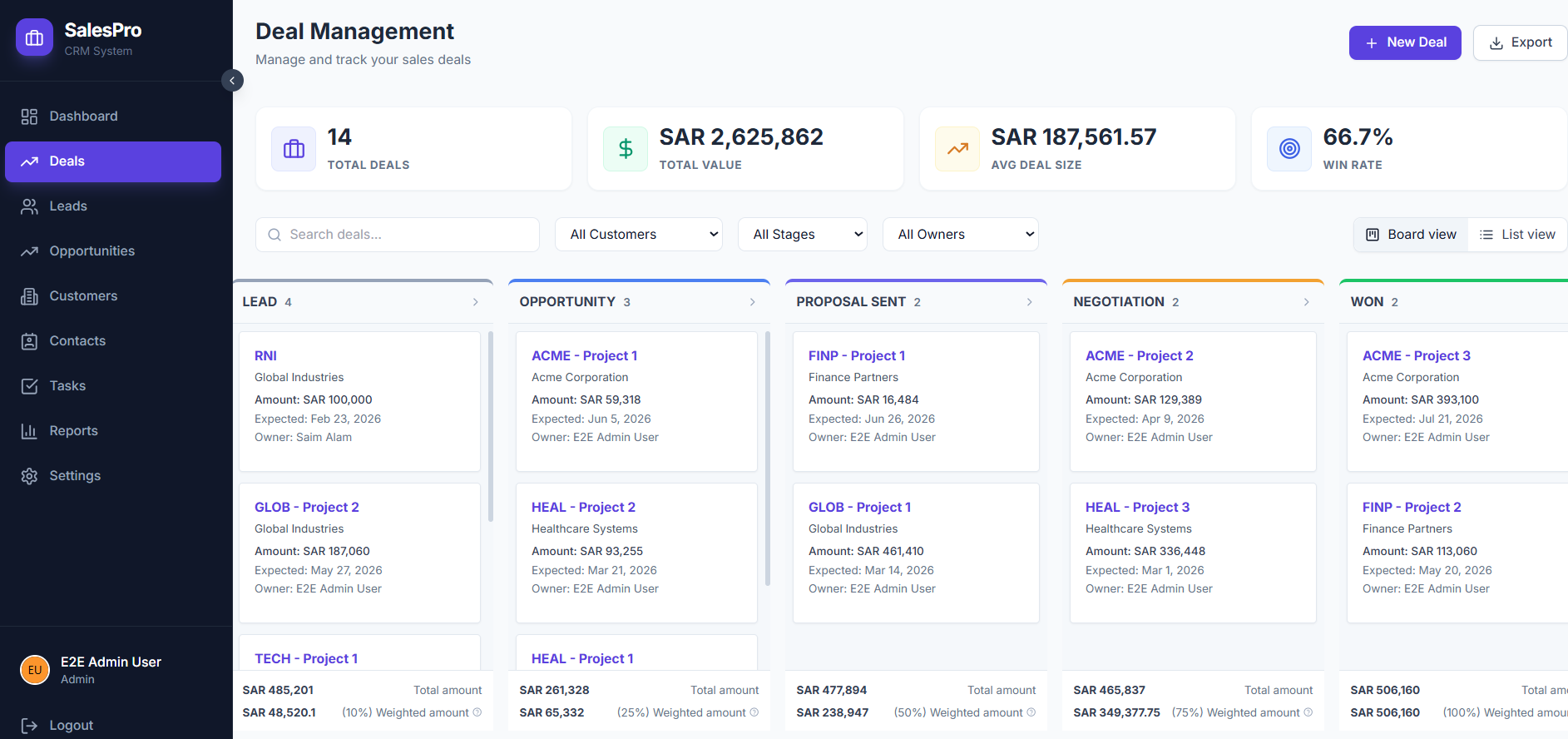Image resolution: width=1568 pixels, height=739 pixels.
Task: Open the All Owners dropdown
Action: point(961,235)
